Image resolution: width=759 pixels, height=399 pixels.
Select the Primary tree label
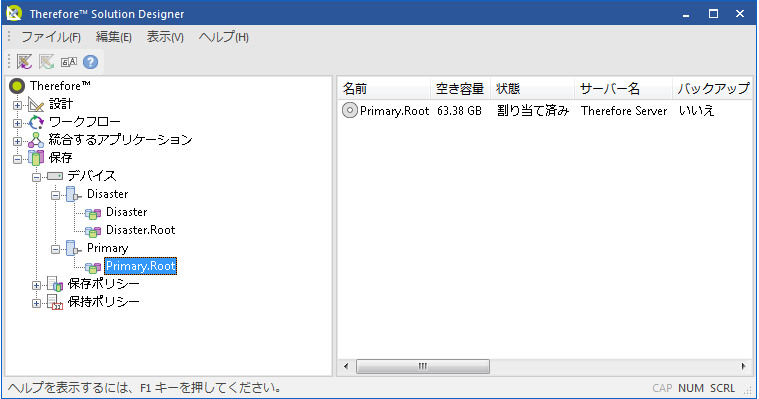pyautogui.click(x=107, y=248)
